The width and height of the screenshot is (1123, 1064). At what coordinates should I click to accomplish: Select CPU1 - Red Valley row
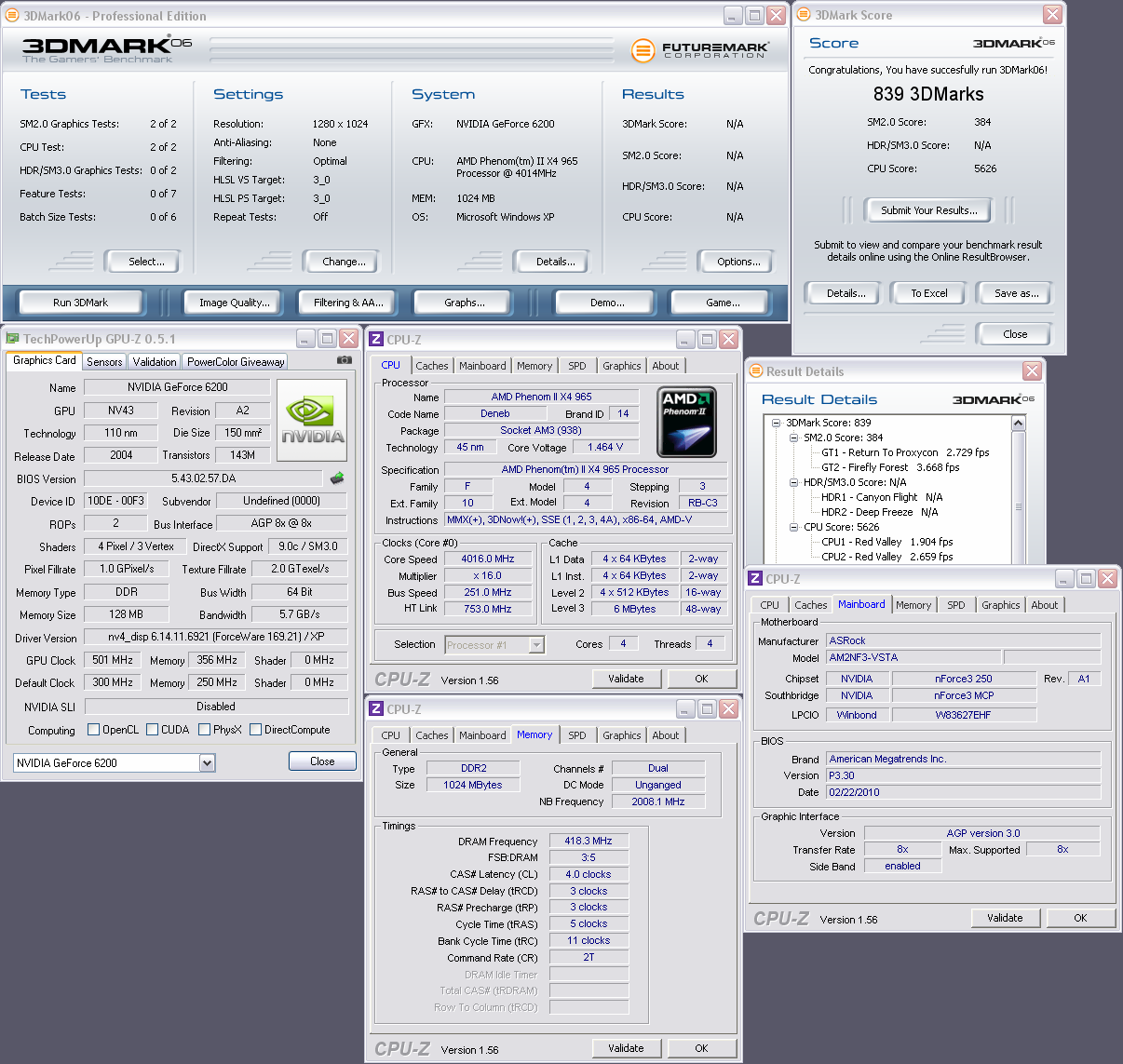point(886,542)
